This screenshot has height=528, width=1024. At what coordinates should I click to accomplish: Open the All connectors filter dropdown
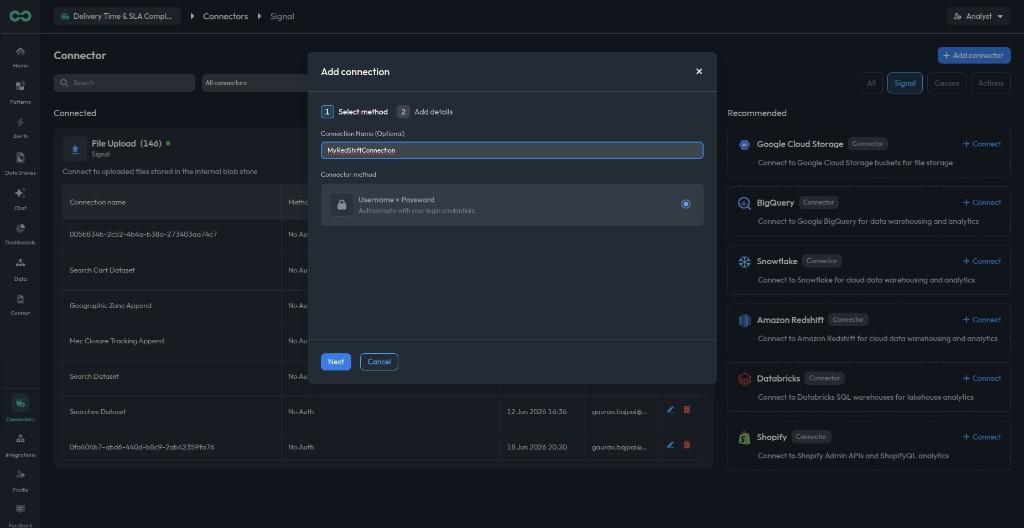point(256,83)
